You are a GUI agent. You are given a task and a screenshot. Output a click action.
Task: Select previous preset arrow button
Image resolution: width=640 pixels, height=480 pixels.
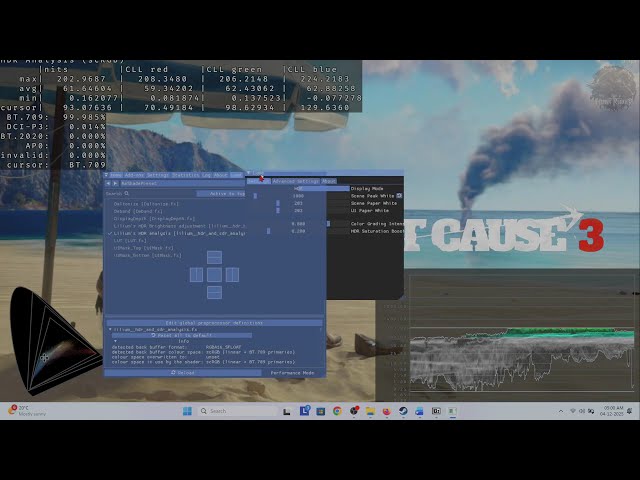coord(108,184)
